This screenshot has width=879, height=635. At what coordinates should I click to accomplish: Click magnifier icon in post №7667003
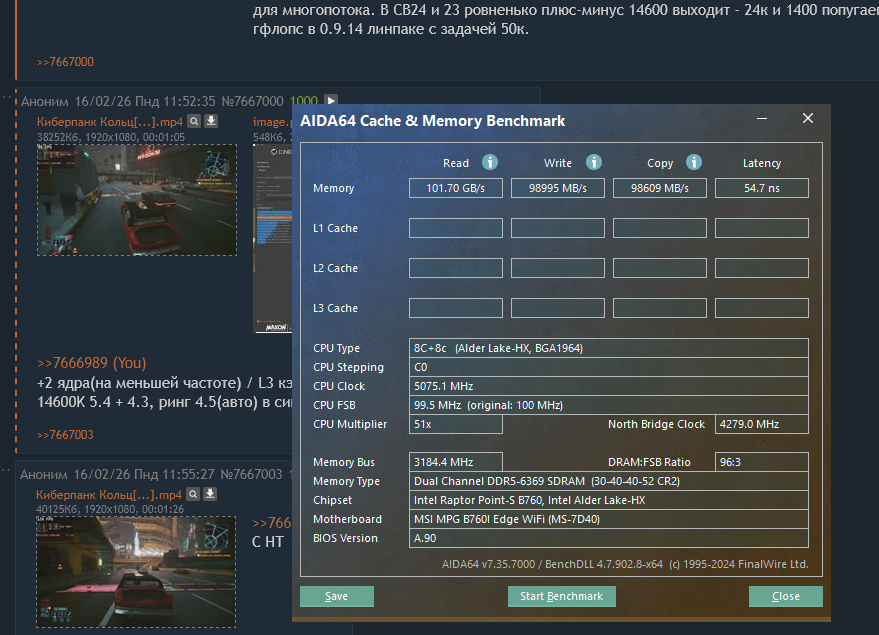click(x=193, y=494)
